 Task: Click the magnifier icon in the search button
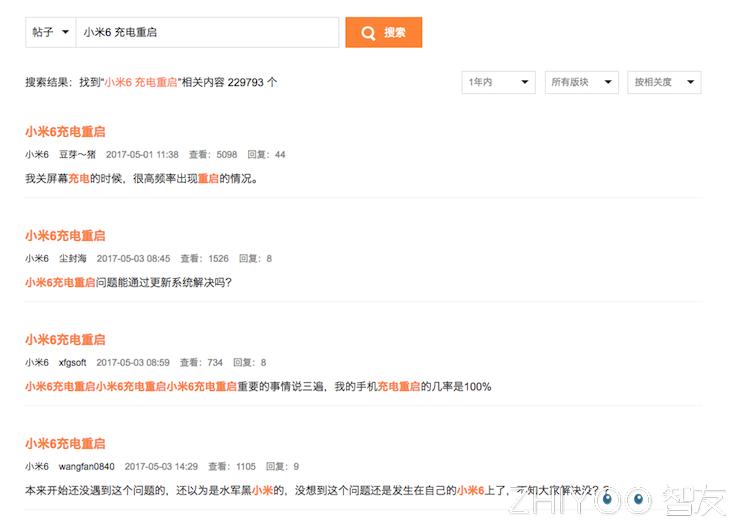point(368,33)
